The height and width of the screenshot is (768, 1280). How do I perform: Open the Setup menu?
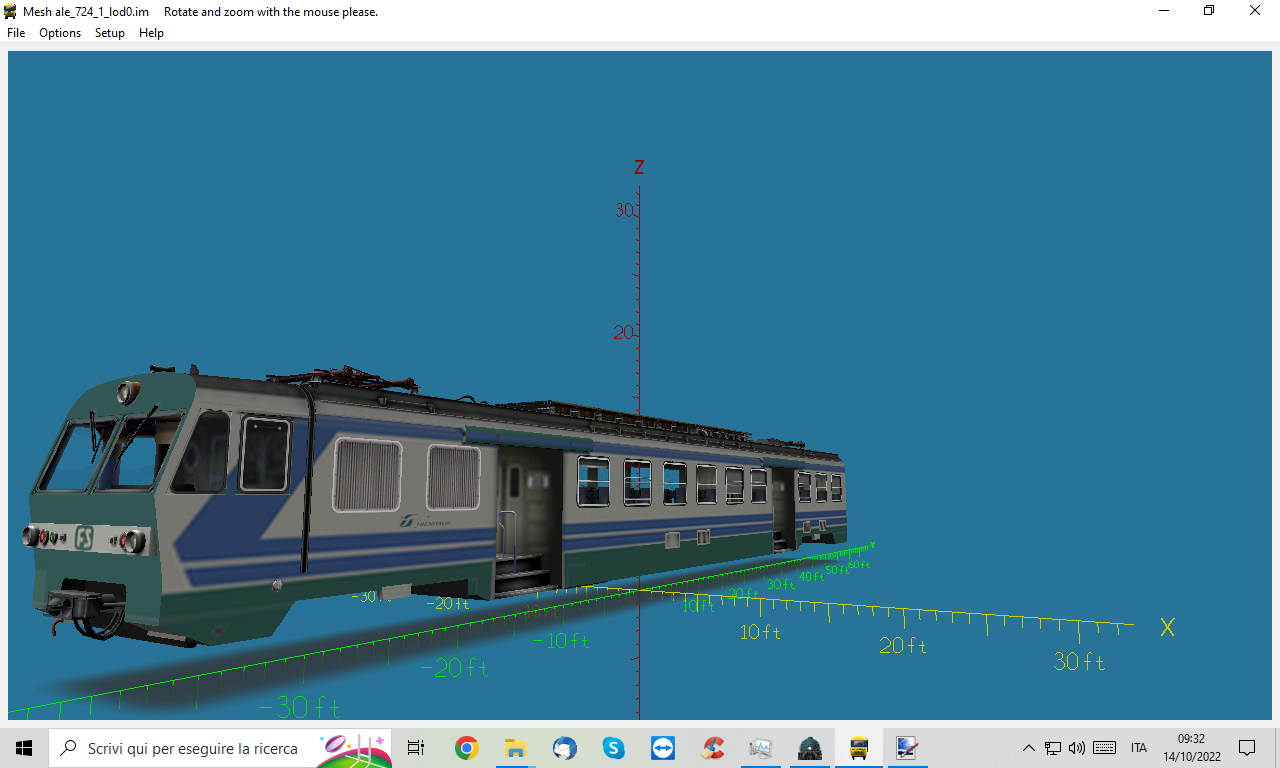pos(110,33)
